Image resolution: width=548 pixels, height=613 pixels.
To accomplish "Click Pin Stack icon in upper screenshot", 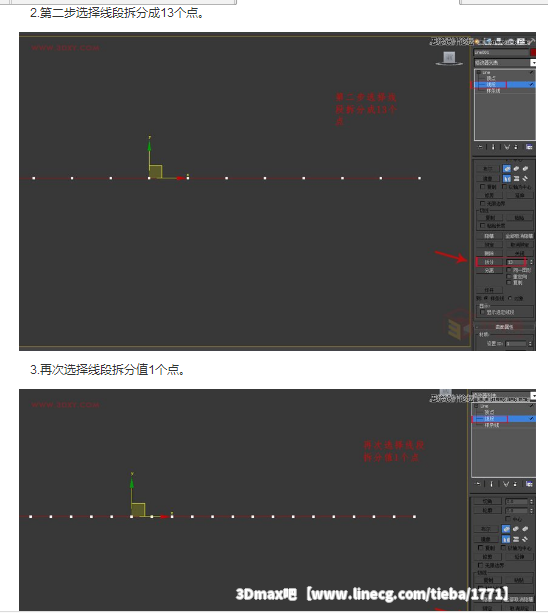I will pyautogui.click(x=480, y=147).
